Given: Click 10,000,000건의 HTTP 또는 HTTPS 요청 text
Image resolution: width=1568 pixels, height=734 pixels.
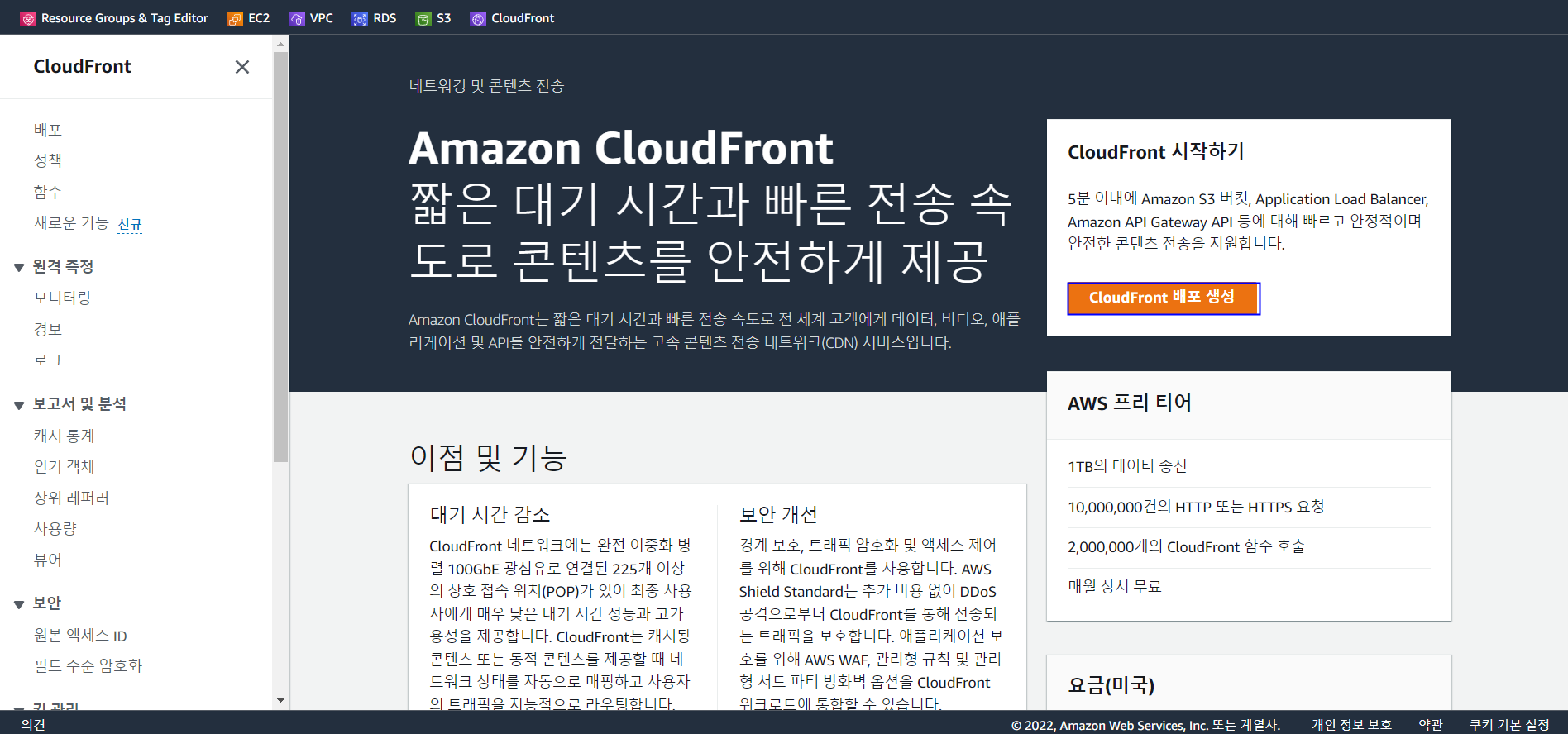Looking at the screenshot, I should 1196,507.
